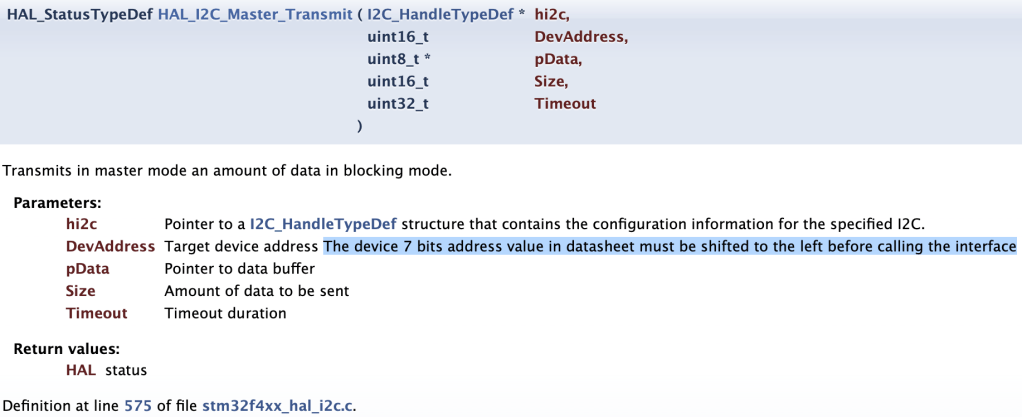This screenshot has width=1022, height=417.
Task: Follow the line 575 definition link
Action: click(x=137, y=405)
